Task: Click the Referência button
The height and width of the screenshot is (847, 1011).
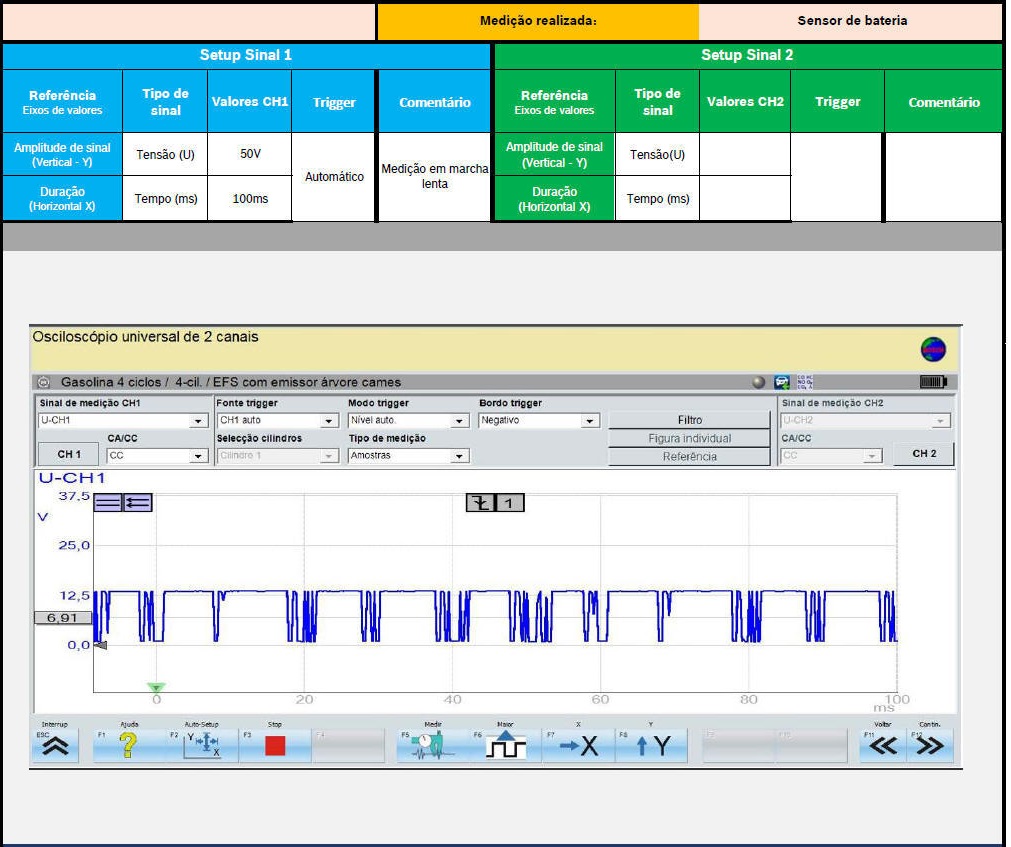Action: [689, 457]
